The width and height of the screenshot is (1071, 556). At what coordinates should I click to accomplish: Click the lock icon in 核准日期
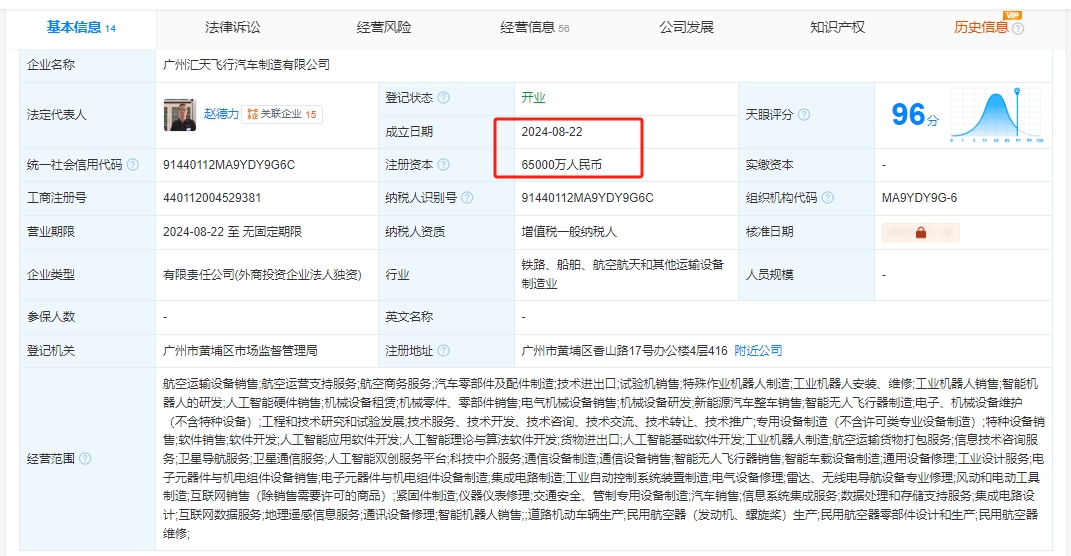919,232
